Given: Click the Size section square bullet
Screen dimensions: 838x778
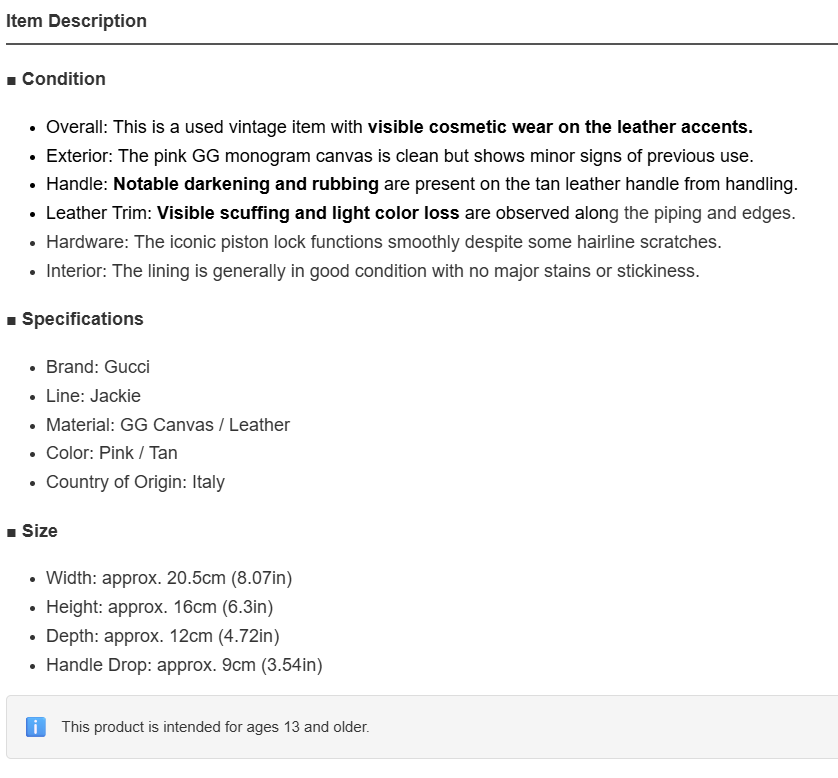Looking at the screenshot, I should (x=11, y=532).
